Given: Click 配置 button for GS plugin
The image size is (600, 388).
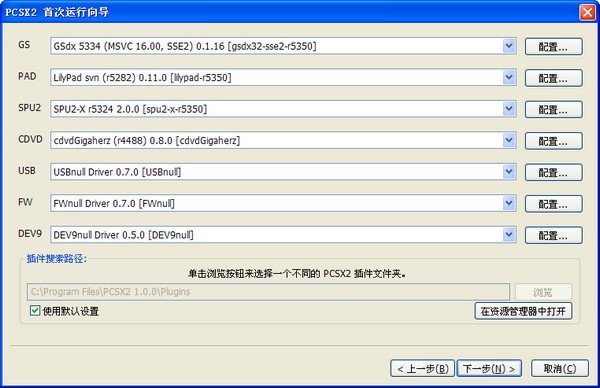Looking at the screenshot, I should (554, 47).
